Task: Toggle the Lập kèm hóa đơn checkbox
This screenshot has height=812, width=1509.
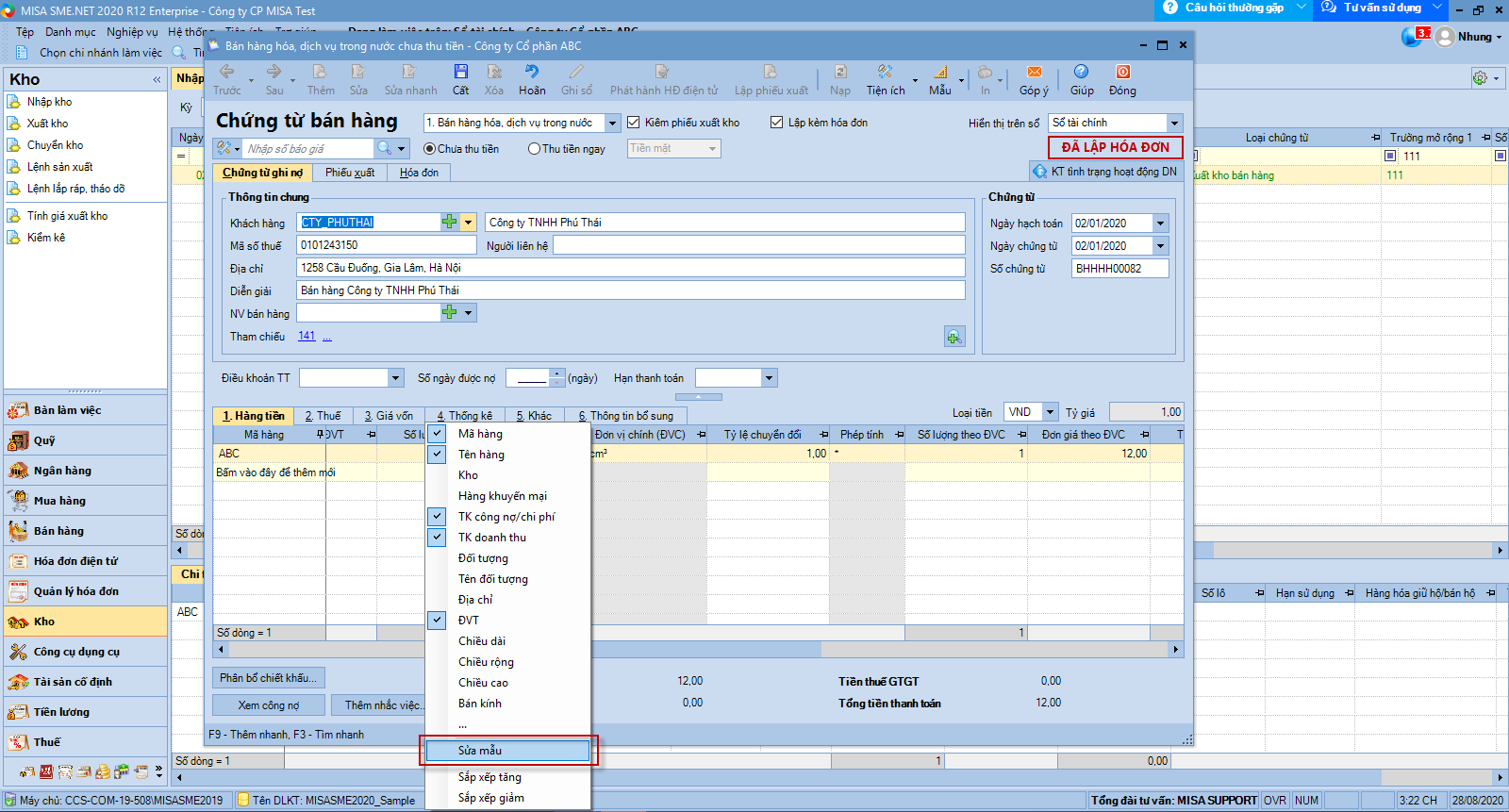Action: click(x=777, y=123)
